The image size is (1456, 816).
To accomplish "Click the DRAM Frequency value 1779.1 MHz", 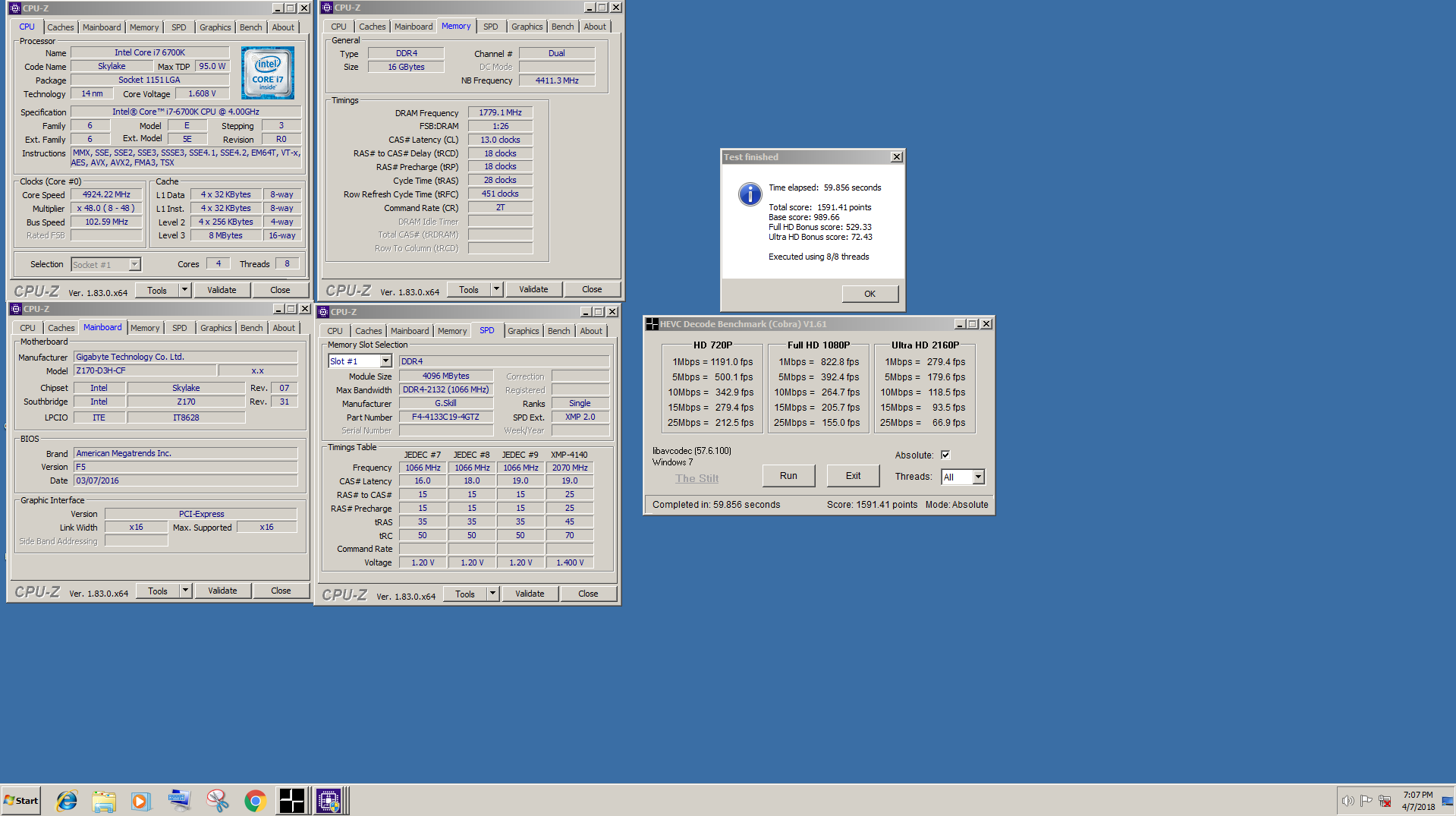I will click(x=500, y=112).
